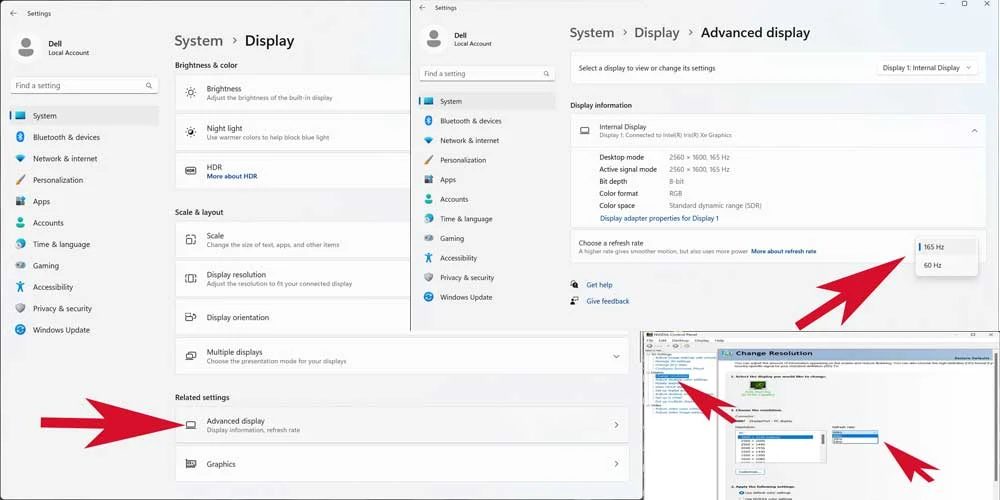Click System breadcrumb in the left Display window

point(198,41)
